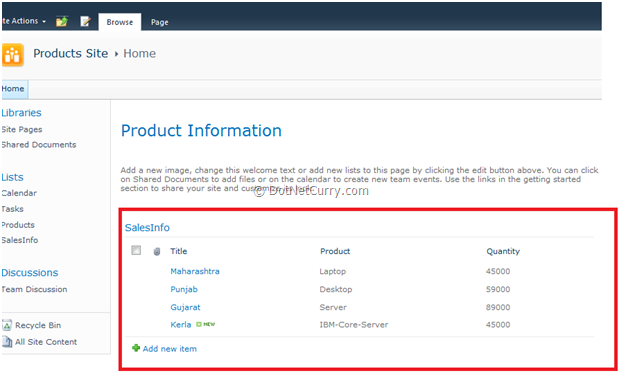Open the Products list in sidebar
The image size is (628, 382).
point(18,225)
